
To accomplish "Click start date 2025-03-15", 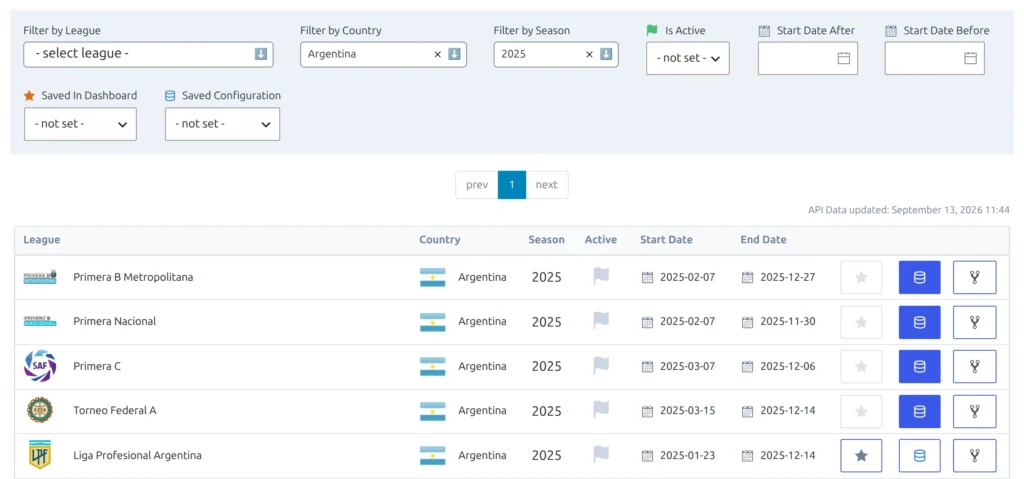I will 687,411.
